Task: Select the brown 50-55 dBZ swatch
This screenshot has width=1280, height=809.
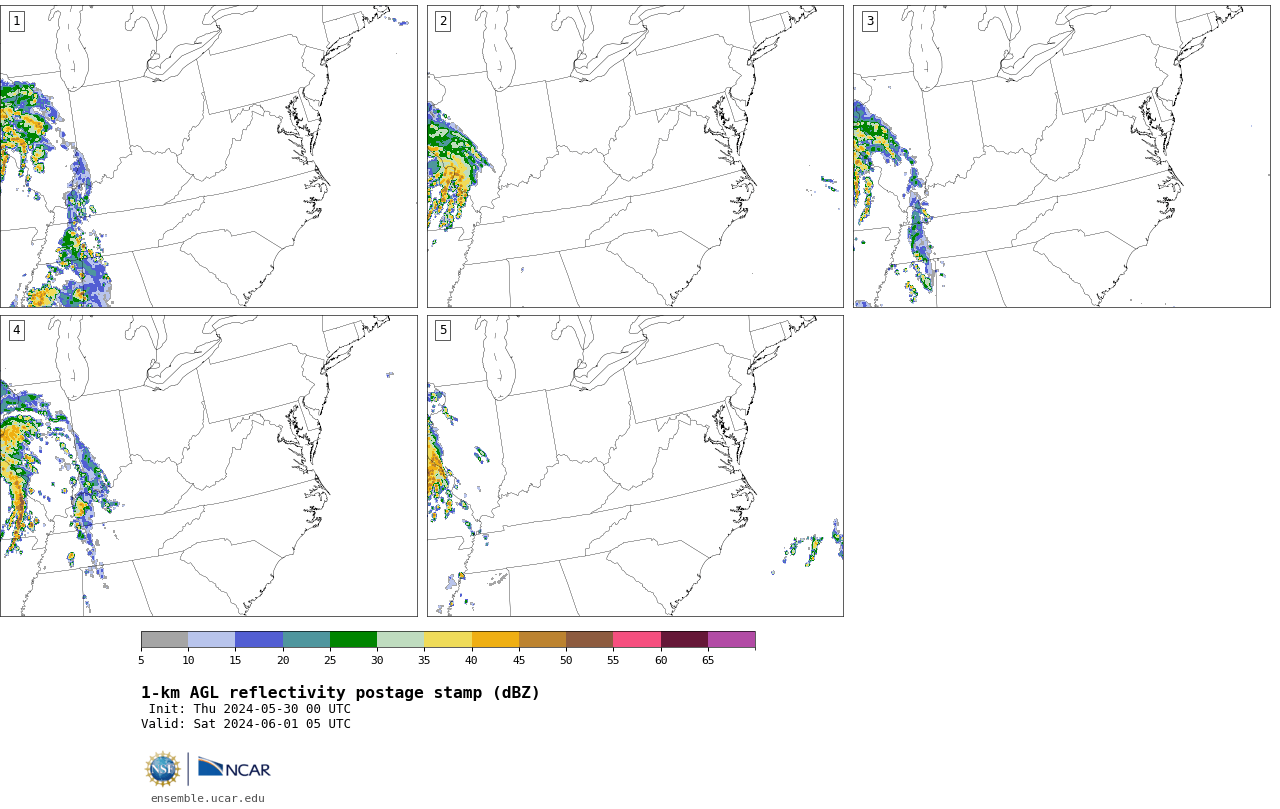Action: pyautogui.click(x=590, y=640)
